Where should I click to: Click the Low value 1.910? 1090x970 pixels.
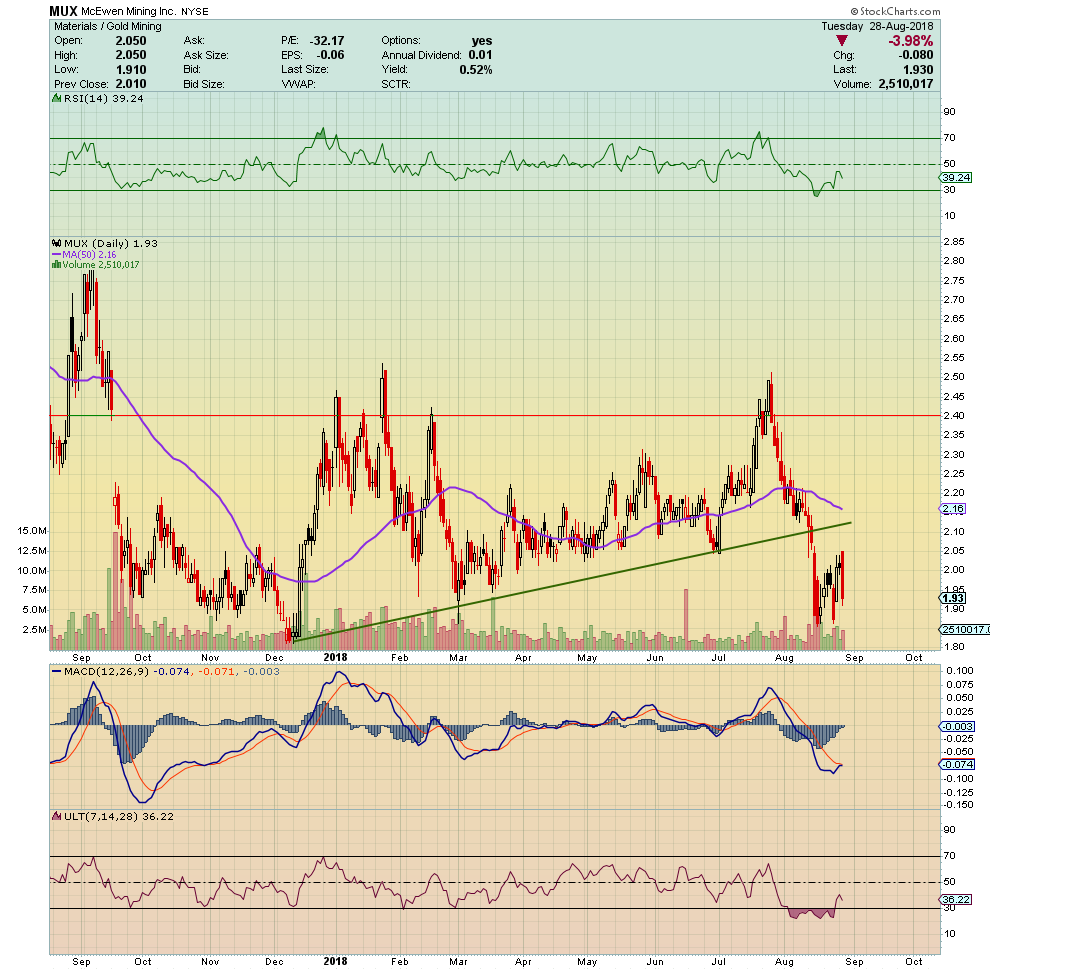(131, 70)
